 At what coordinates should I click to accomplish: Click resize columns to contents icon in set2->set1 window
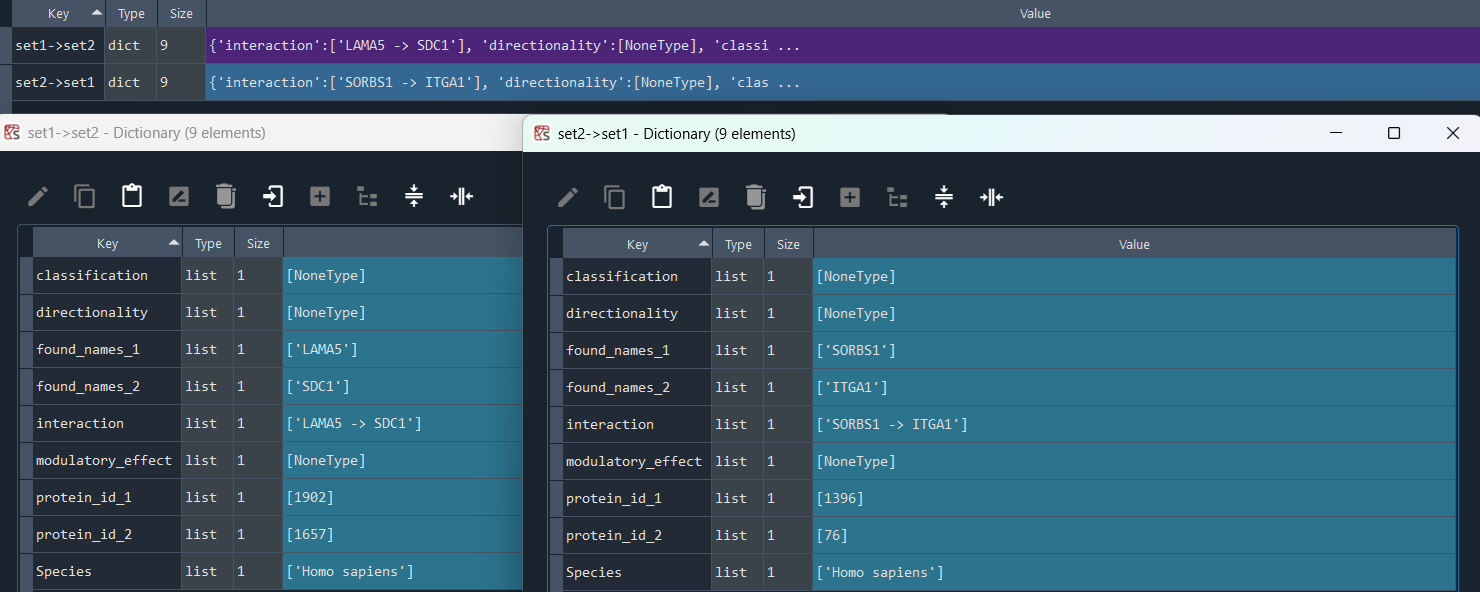pyautogui.click(x=991, y=197)
